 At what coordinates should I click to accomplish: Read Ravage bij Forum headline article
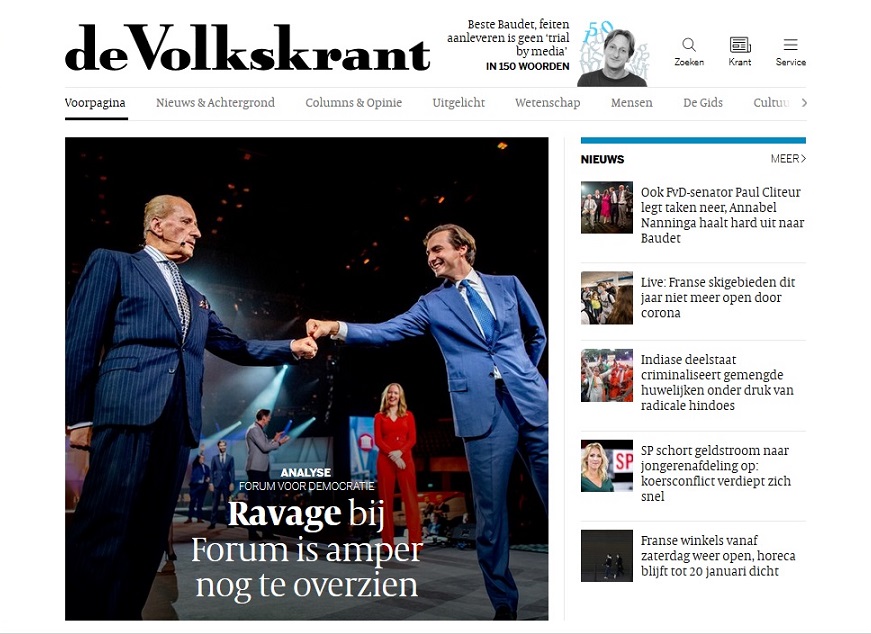[x=307, y=549]
